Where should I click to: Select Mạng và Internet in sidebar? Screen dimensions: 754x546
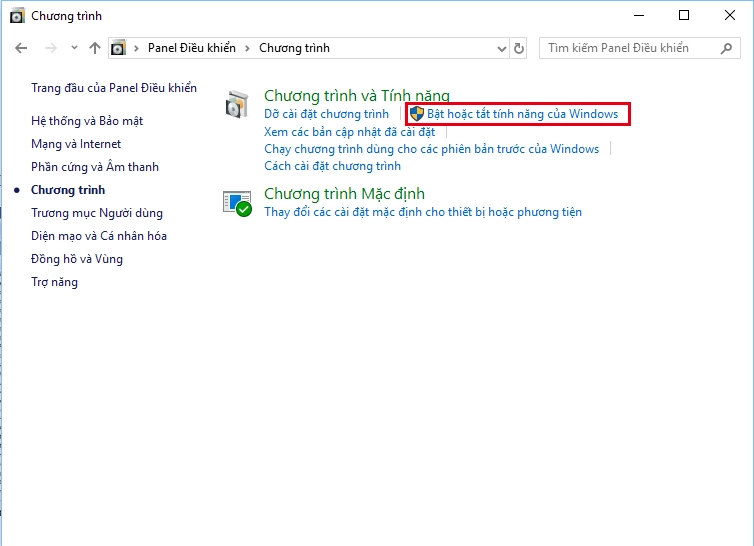tap(76, 144)
